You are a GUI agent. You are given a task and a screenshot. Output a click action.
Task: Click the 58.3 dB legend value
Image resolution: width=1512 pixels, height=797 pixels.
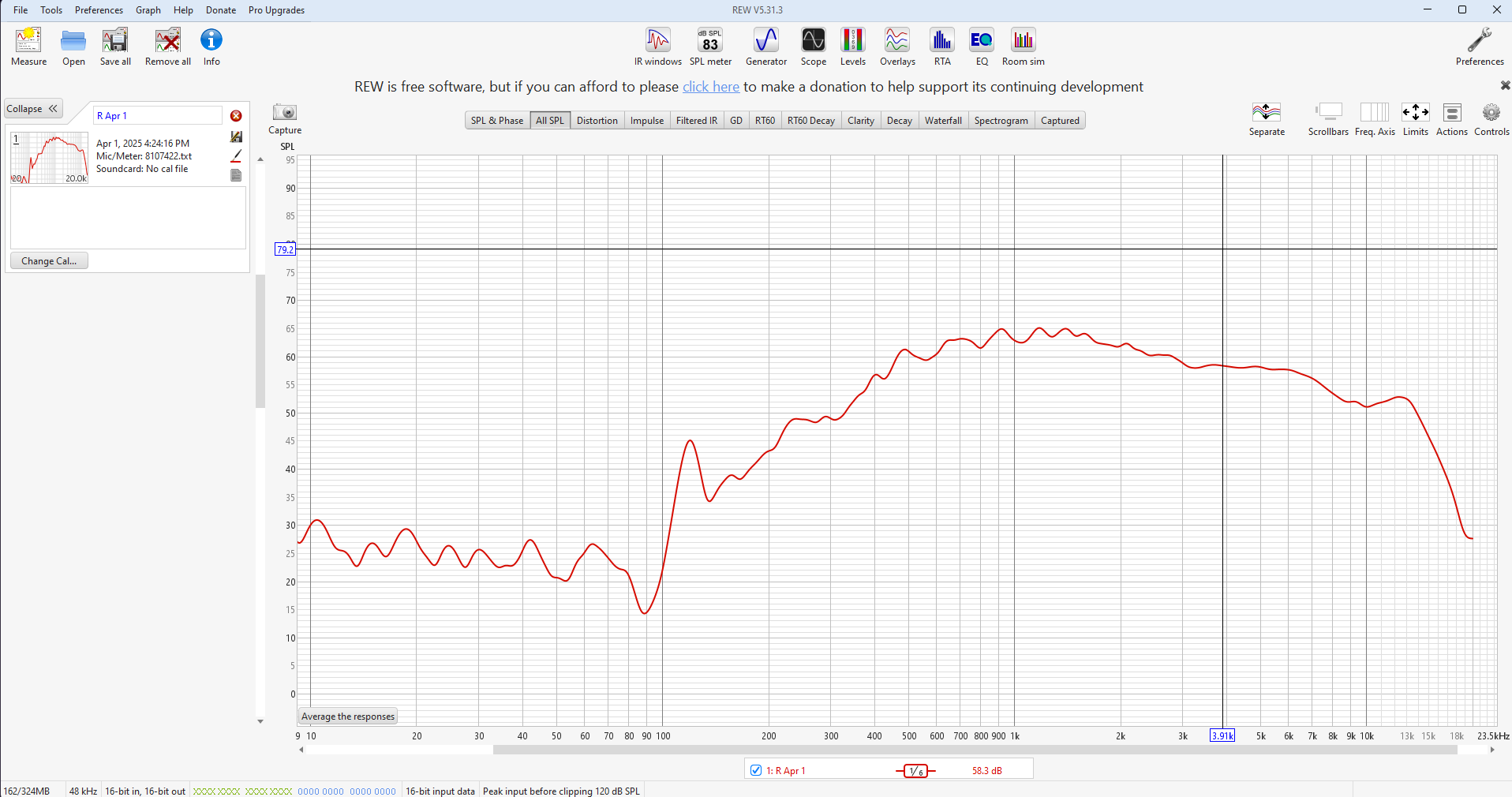(x=986, y=771)
